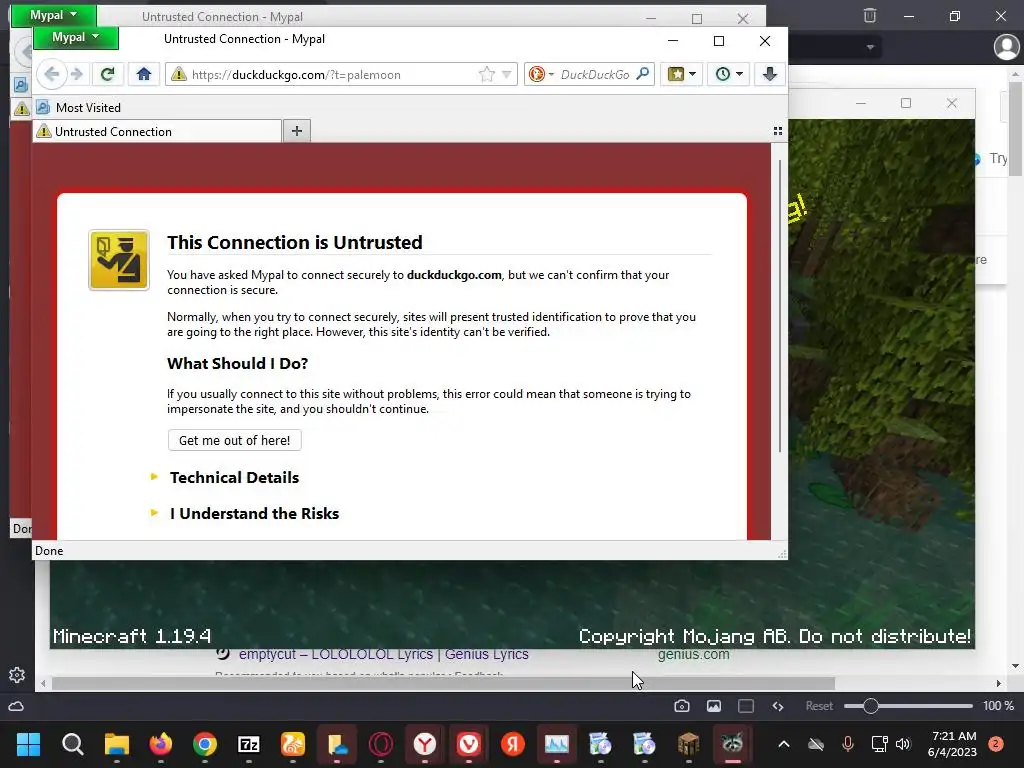Expand I Understand the Risks section

pos(254,513)
